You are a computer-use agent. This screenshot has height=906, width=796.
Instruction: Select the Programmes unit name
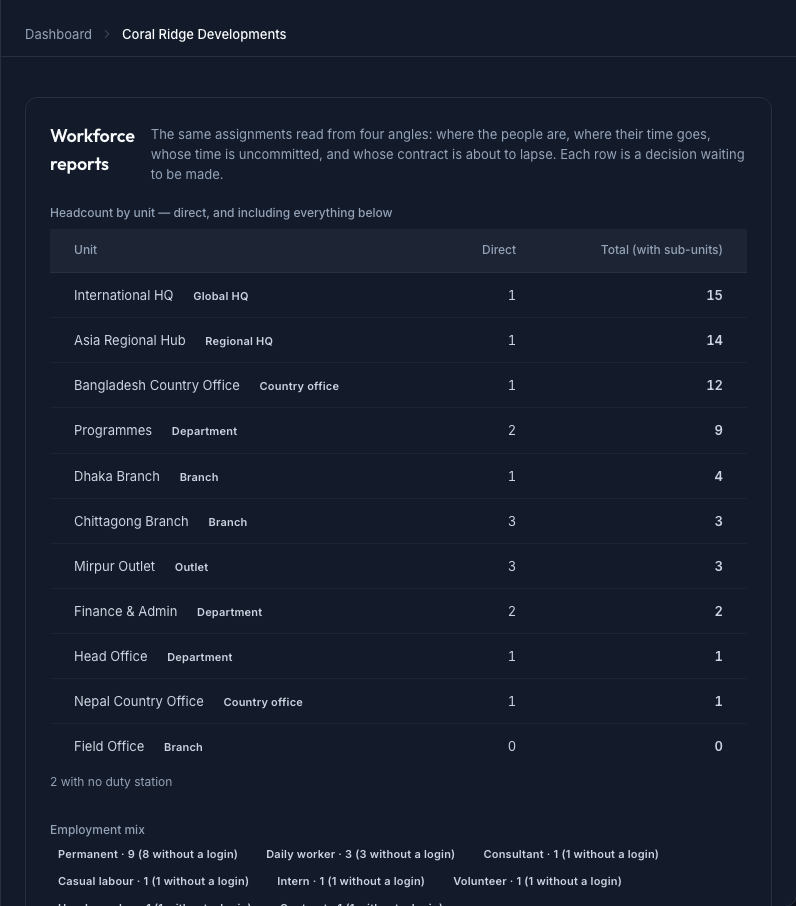click(113, 430)
